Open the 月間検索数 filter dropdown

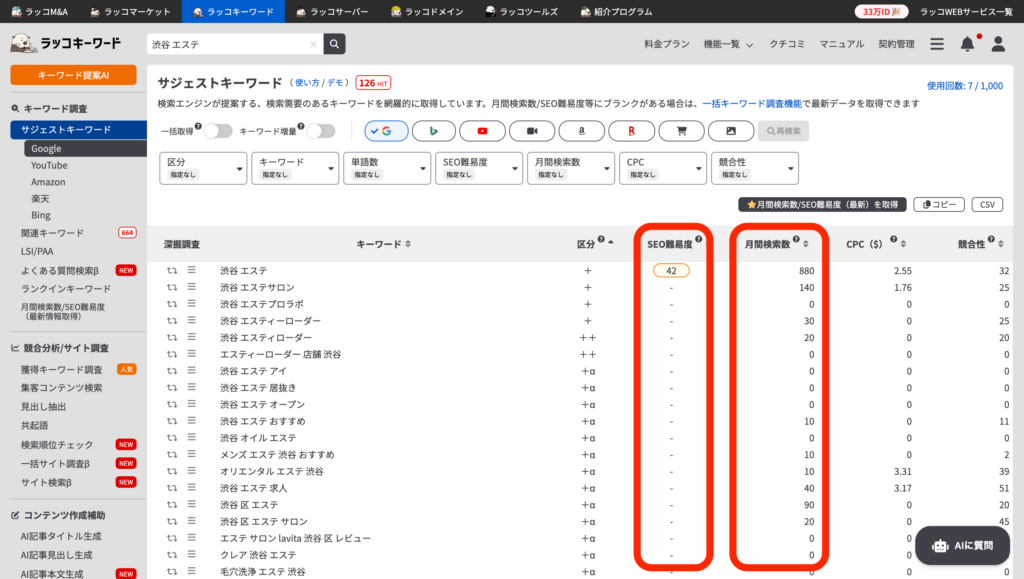[571, 168]
